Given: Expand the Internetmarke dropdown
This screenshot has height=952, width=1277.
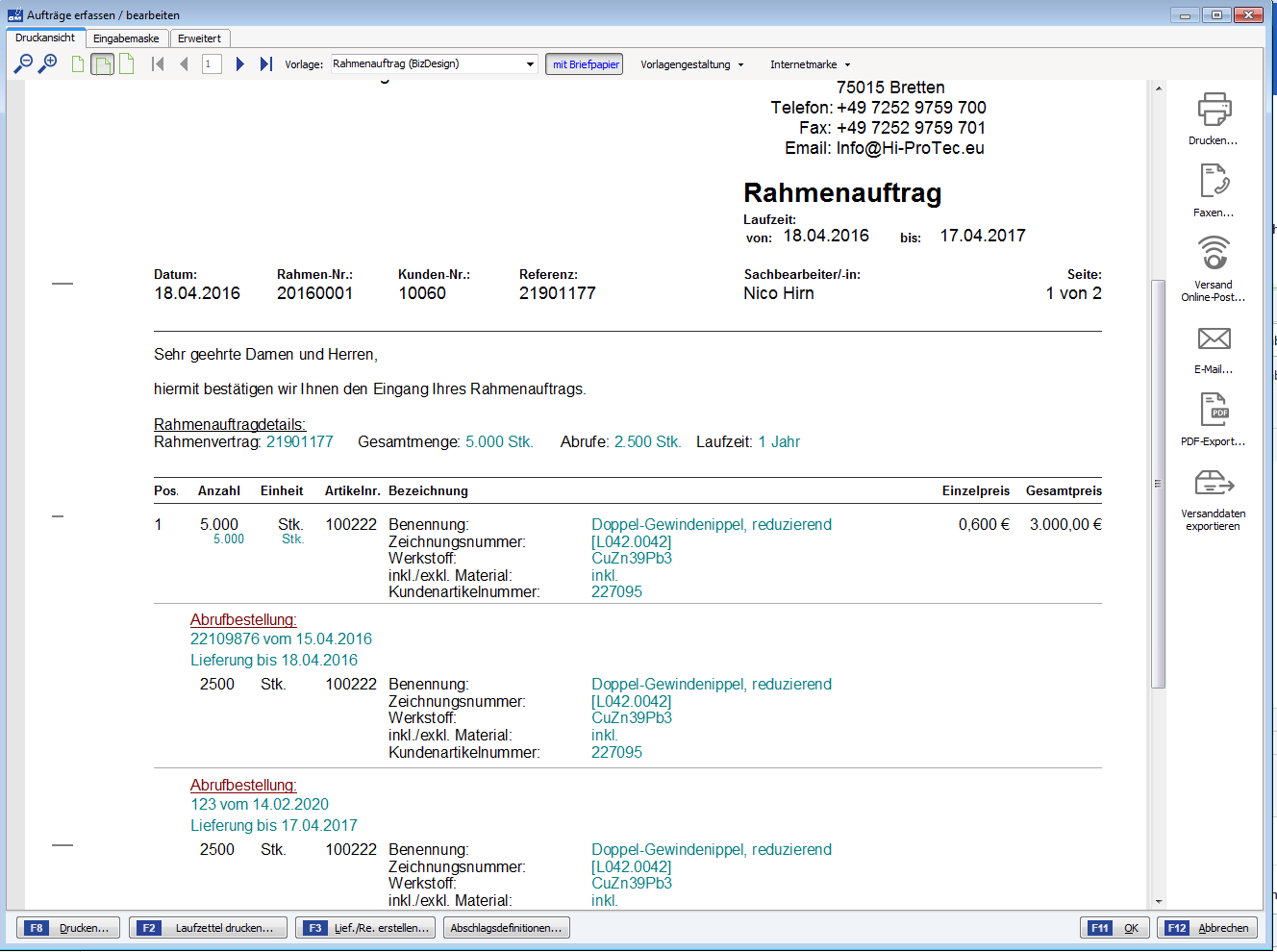Looking at the screenshot, I should (810, 64).
